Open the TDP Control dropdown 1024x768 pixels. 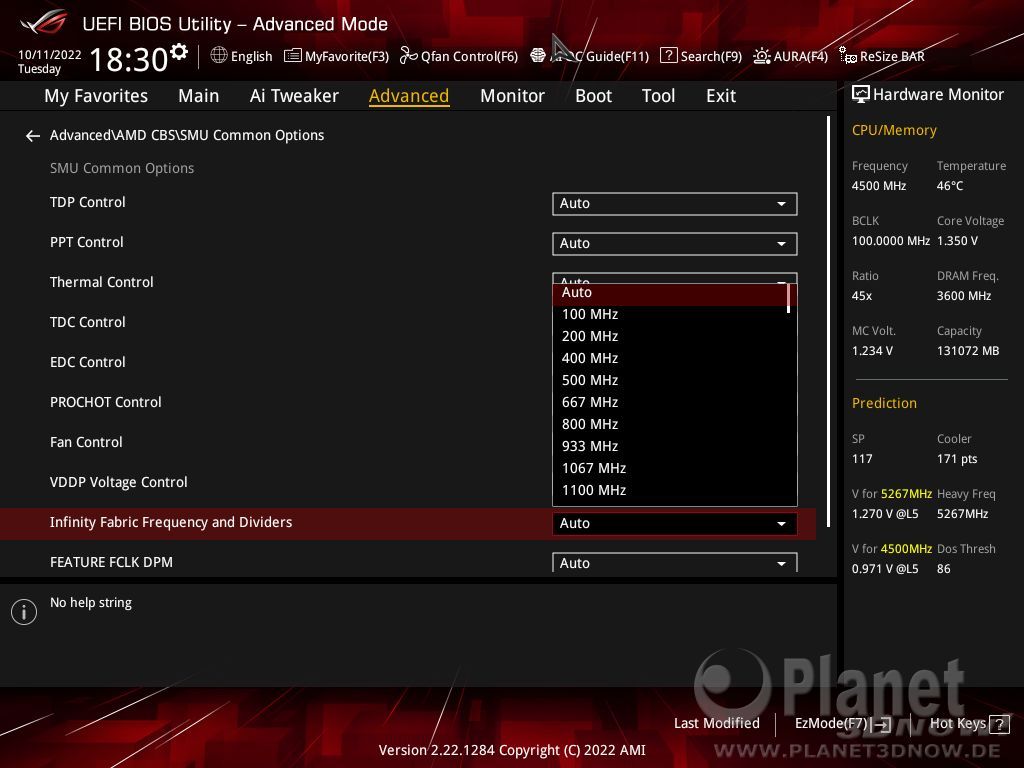675,204
